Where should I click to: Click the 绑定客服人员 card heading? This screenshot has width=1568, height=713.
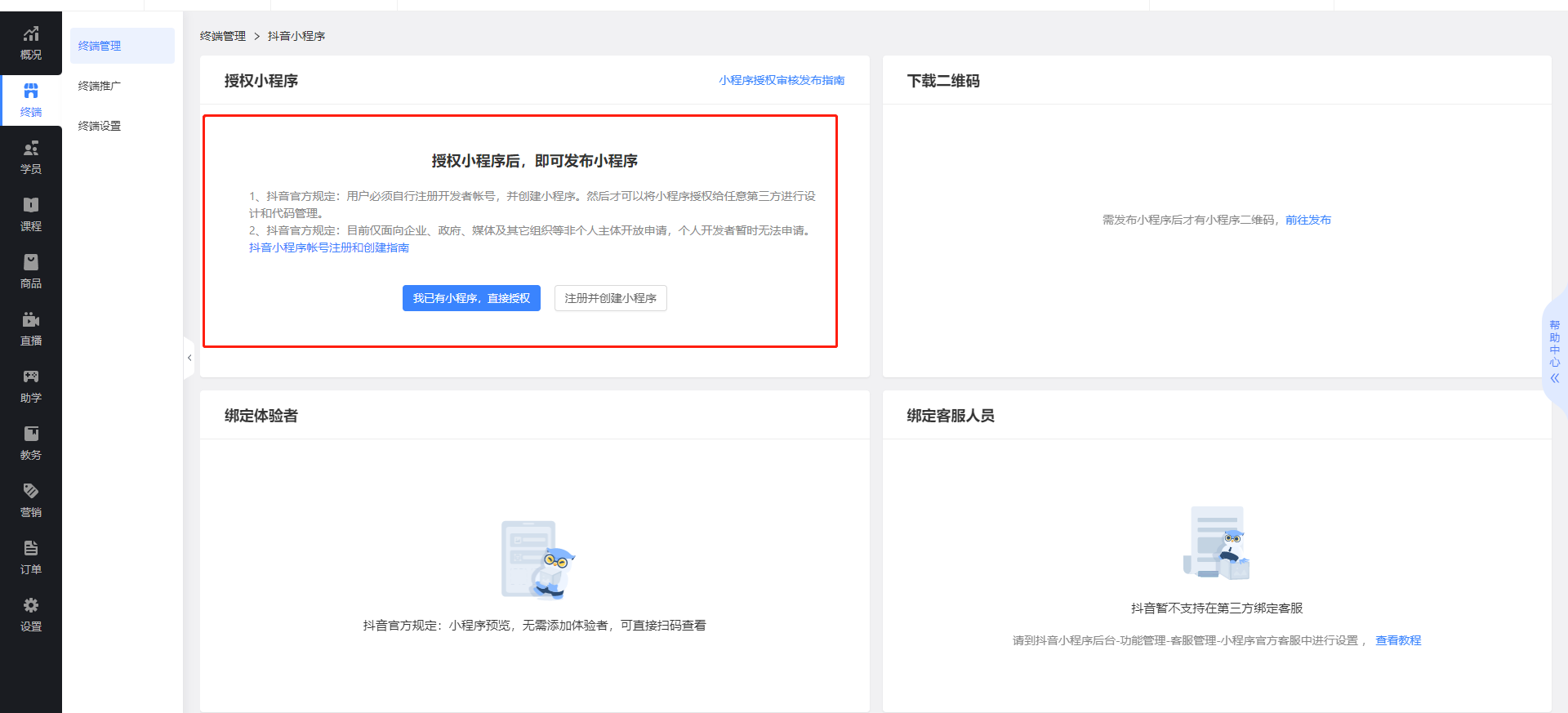point(951,416)
